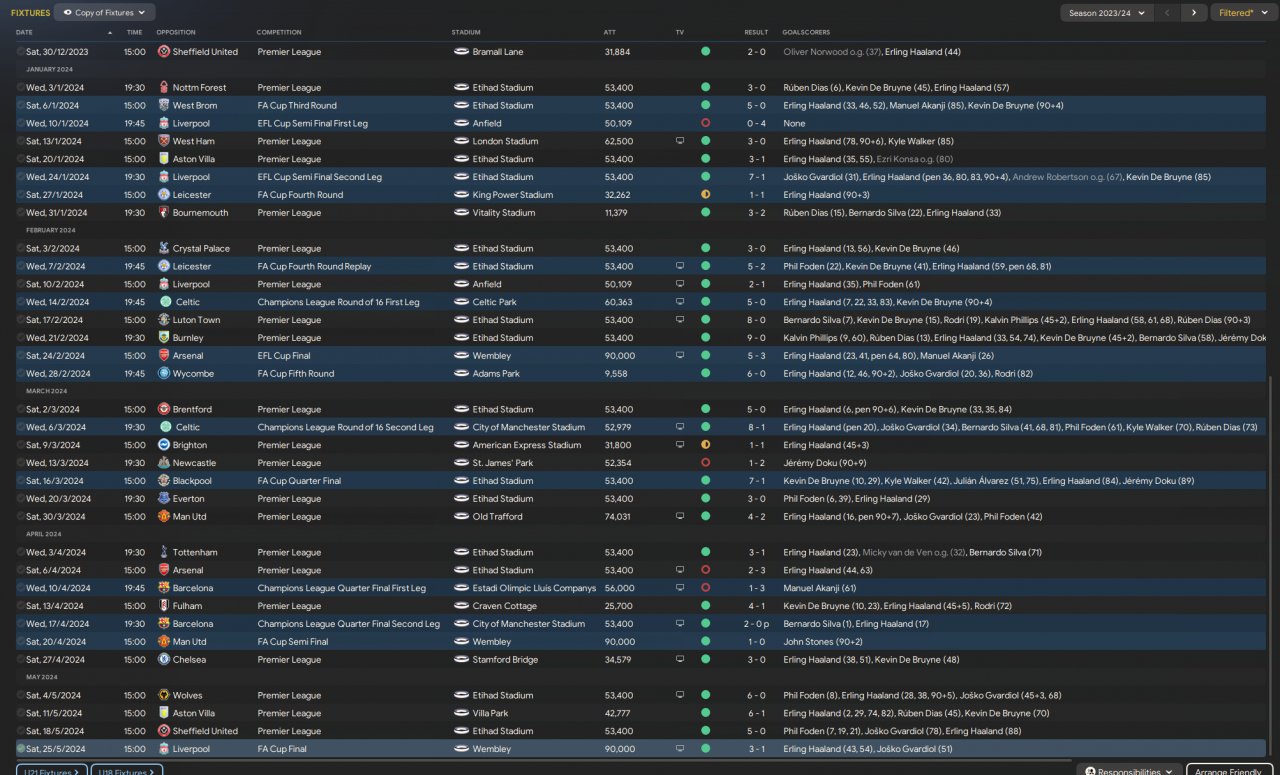Click the TV icon on the Chelsea row

coord(680,660)
